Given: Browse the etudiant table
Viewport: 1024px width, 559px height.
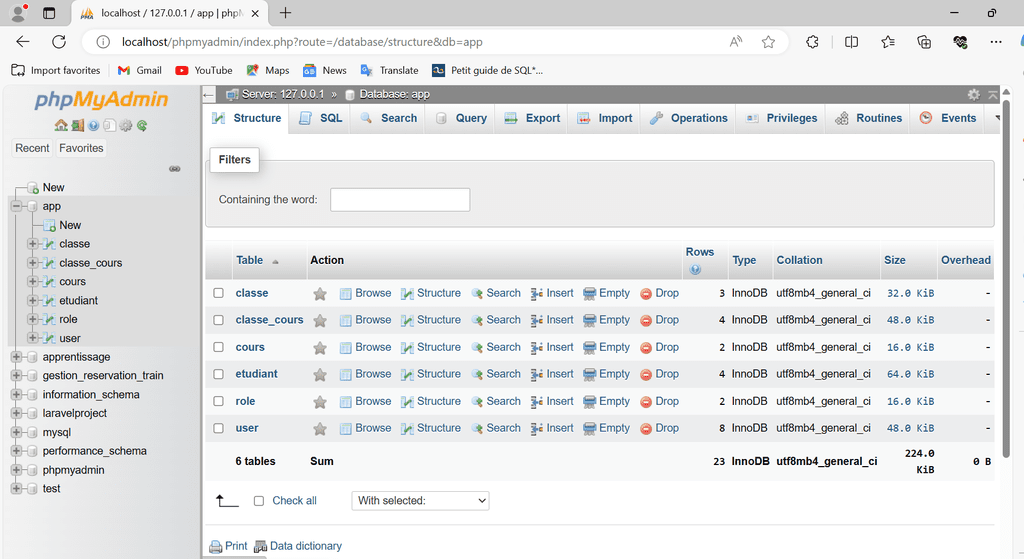Looking at the screenshot, I should pyautogui.click(x=365, y=374).
